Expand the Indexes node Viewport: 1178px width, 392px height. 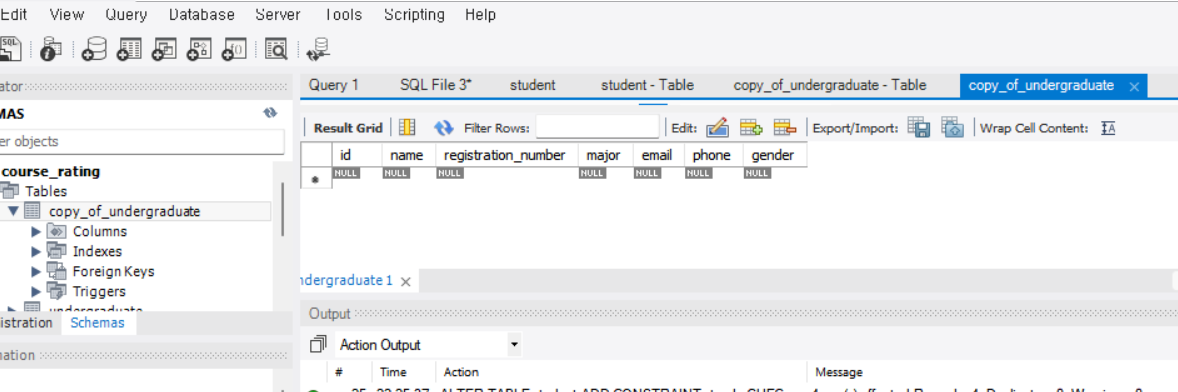click(x=36, y=251)
